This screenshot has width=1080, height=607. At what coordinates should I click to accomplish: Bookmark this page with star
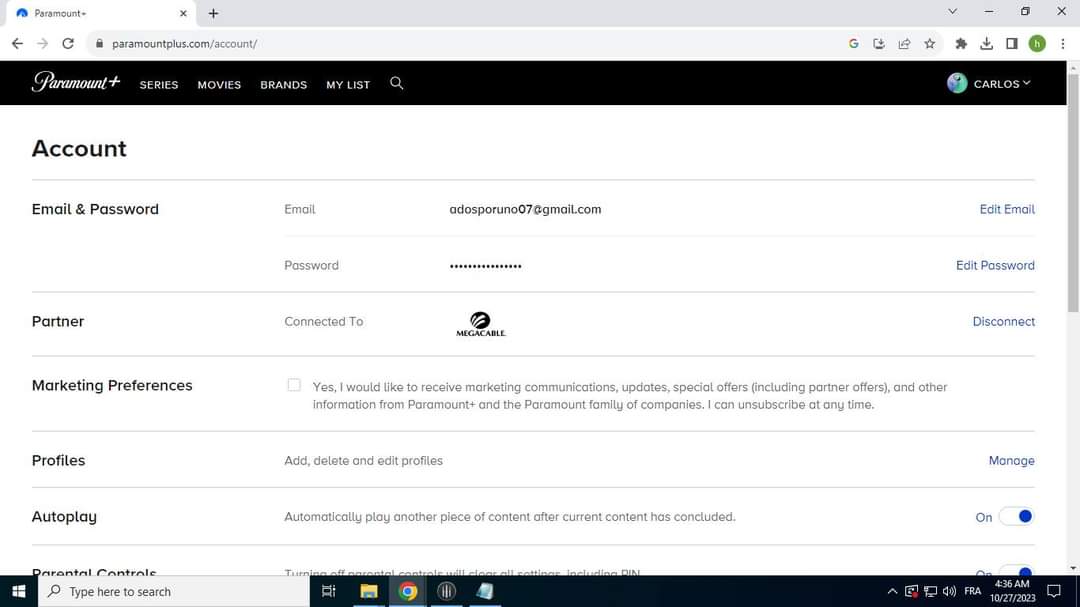click(930, 43)
